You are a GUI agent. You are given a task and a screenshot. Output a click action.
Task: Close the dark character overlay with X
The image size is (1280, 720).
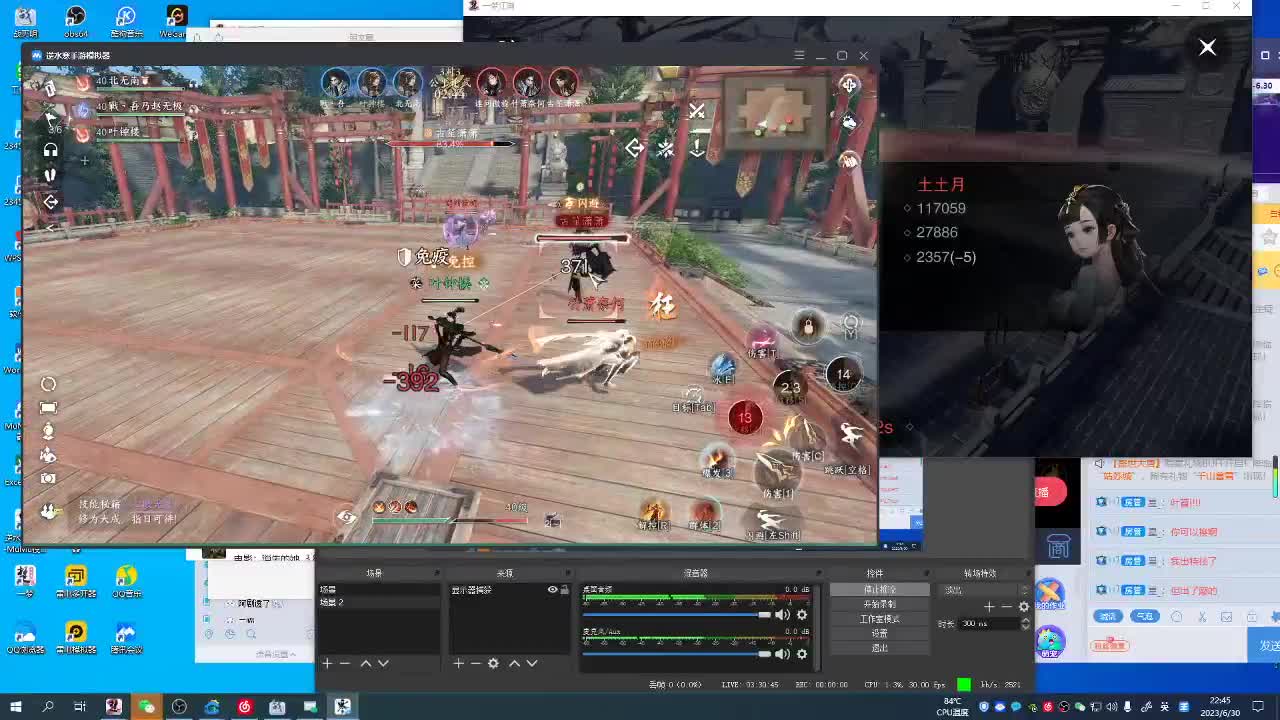(x=1207, y=47)
